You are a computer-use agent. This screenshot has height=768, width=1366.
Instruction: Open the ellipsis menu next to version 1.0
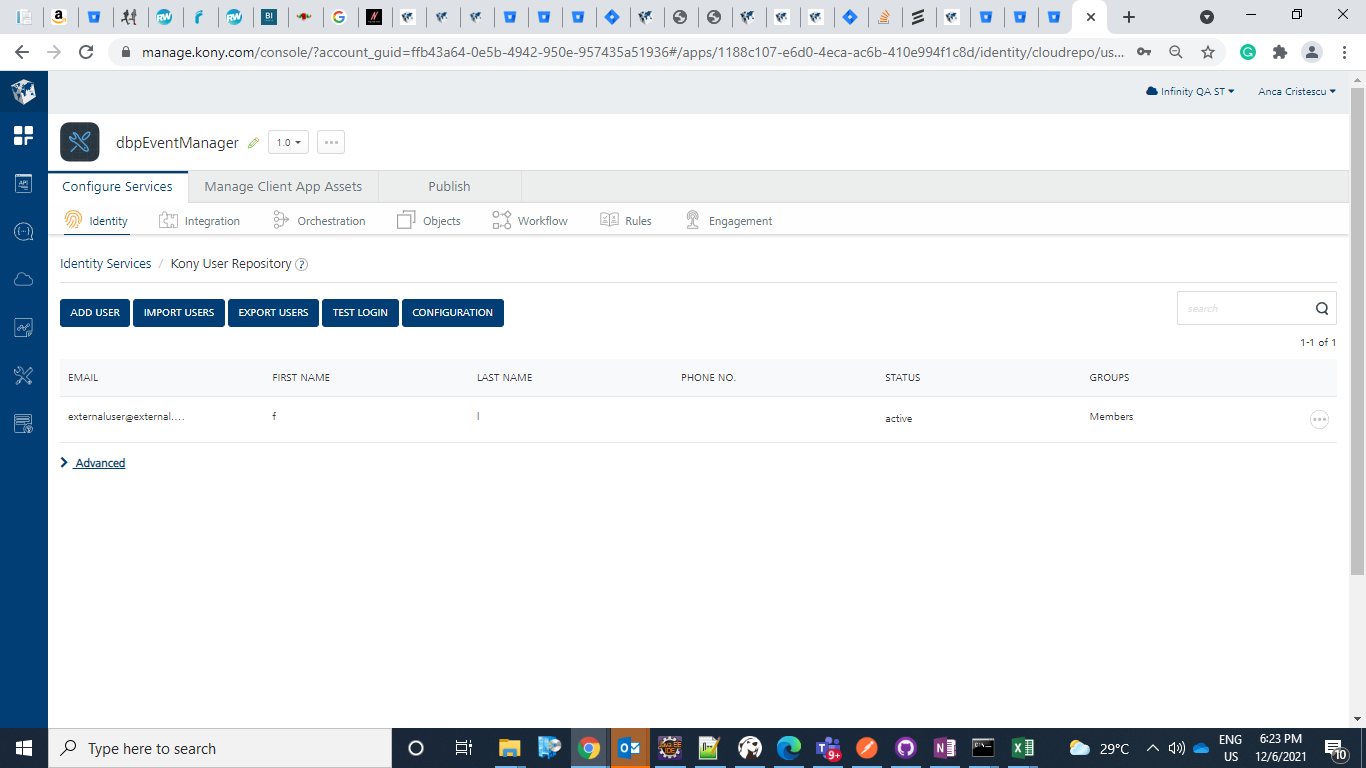pos(331,142)
